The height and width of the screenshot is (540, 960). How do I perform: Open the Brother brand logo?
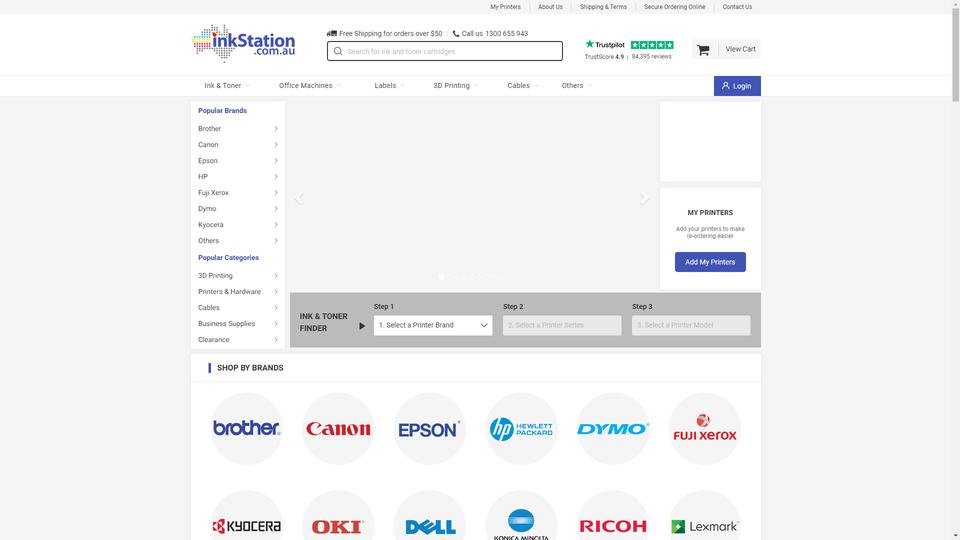[x=246, y=429]
